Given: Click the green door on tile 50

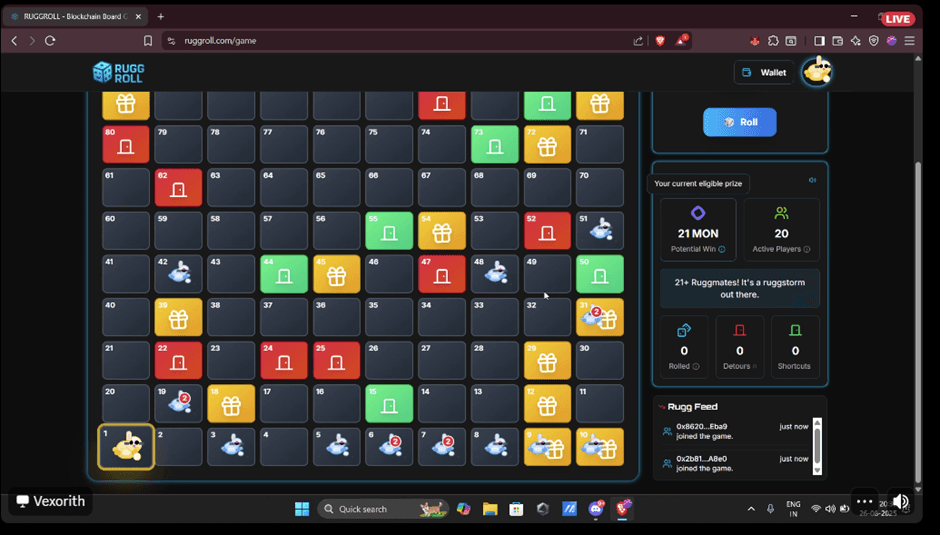Looking at the screenshot, I should pos(599,274).
